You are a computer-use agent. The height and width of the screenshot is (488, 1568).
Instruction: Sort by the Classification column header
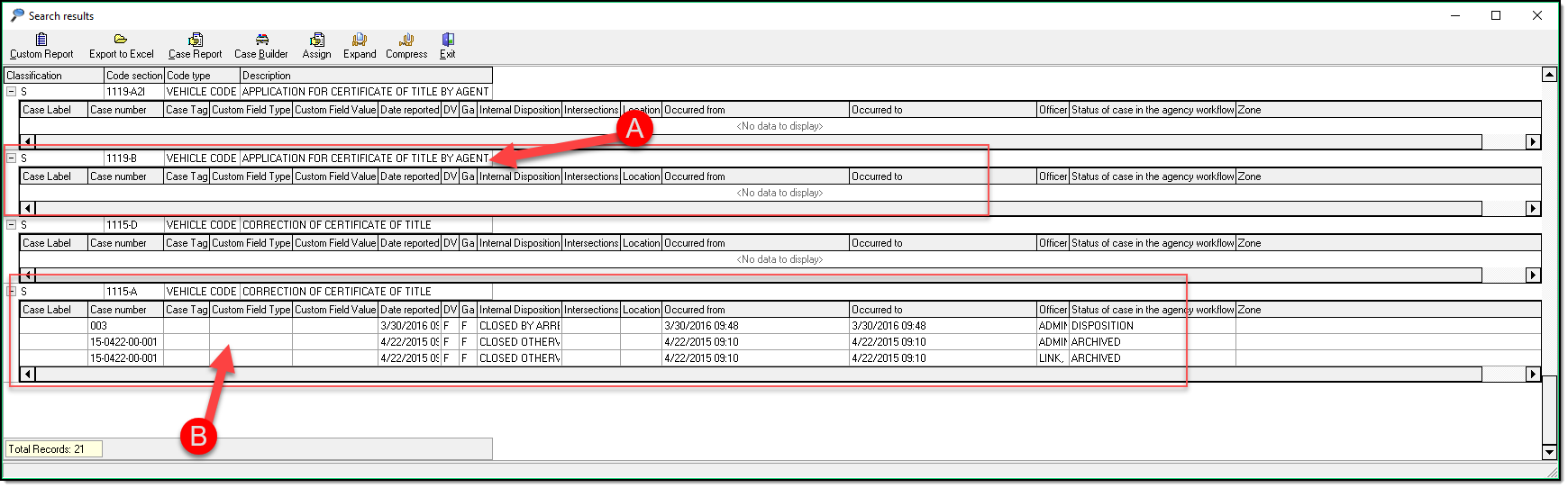[x=54, y=76]
